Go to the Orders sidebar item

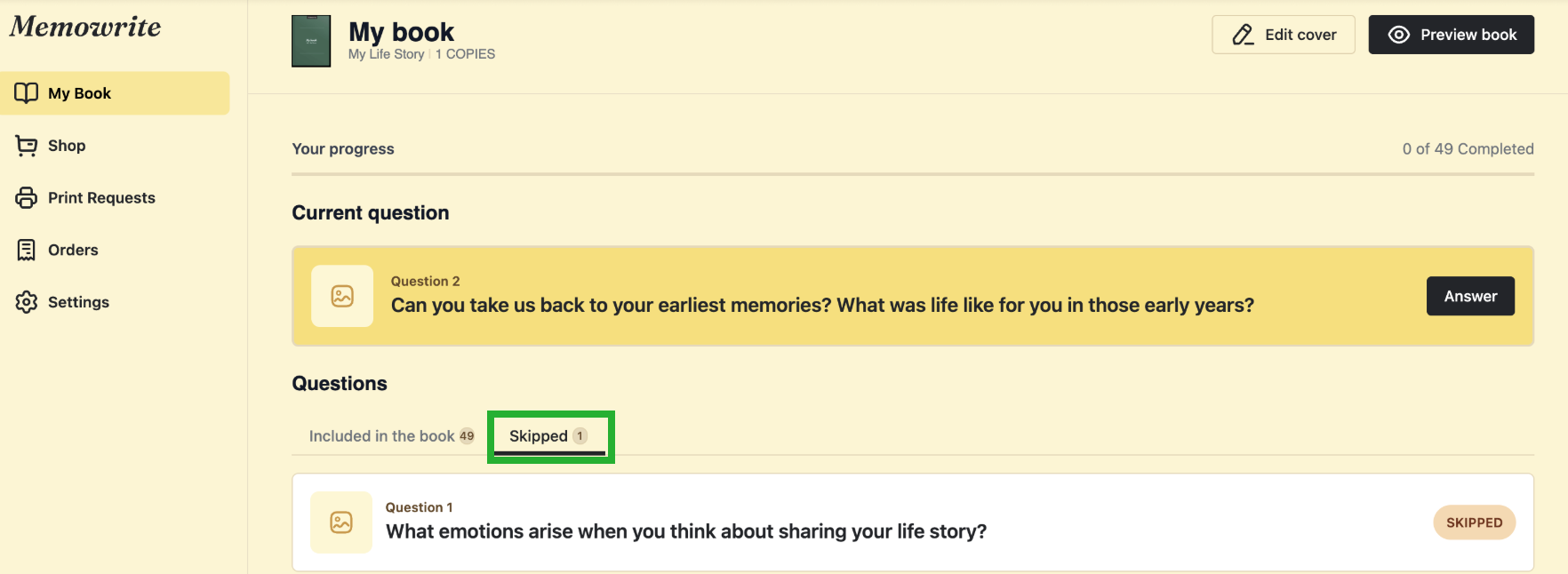73,251
